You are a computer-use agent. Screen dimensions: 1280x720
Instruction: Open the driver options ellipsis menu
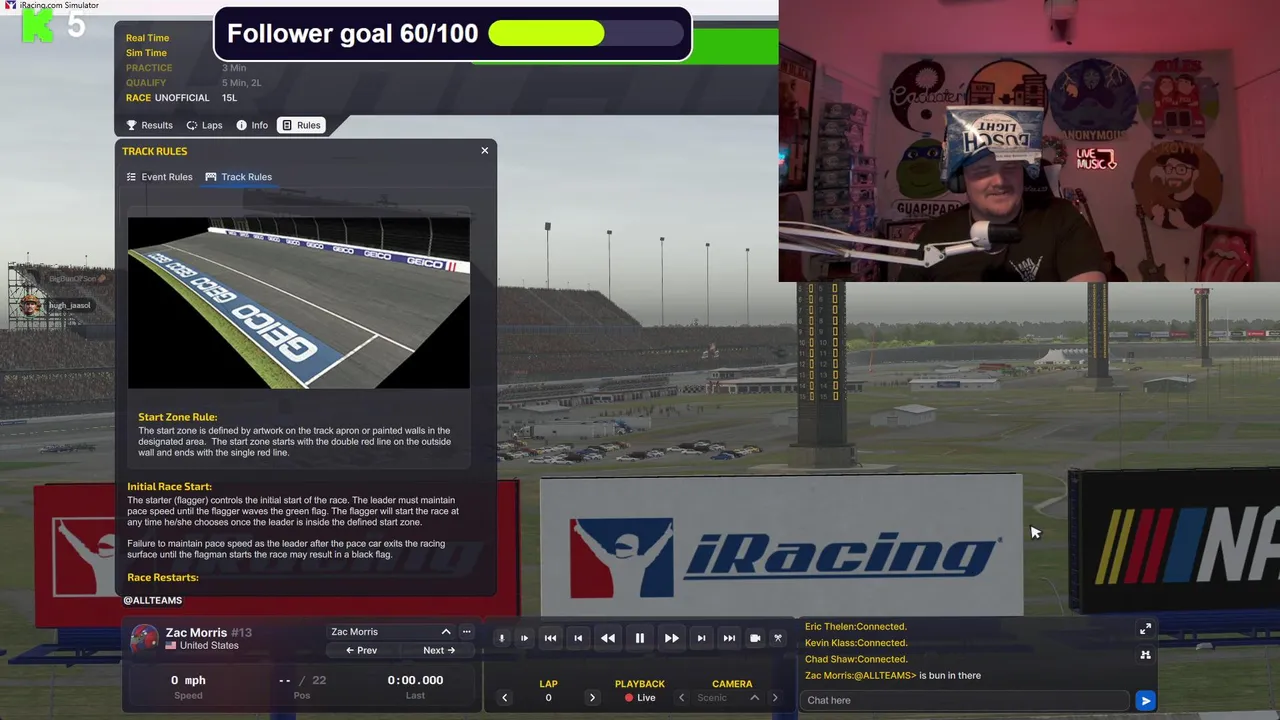466,632
